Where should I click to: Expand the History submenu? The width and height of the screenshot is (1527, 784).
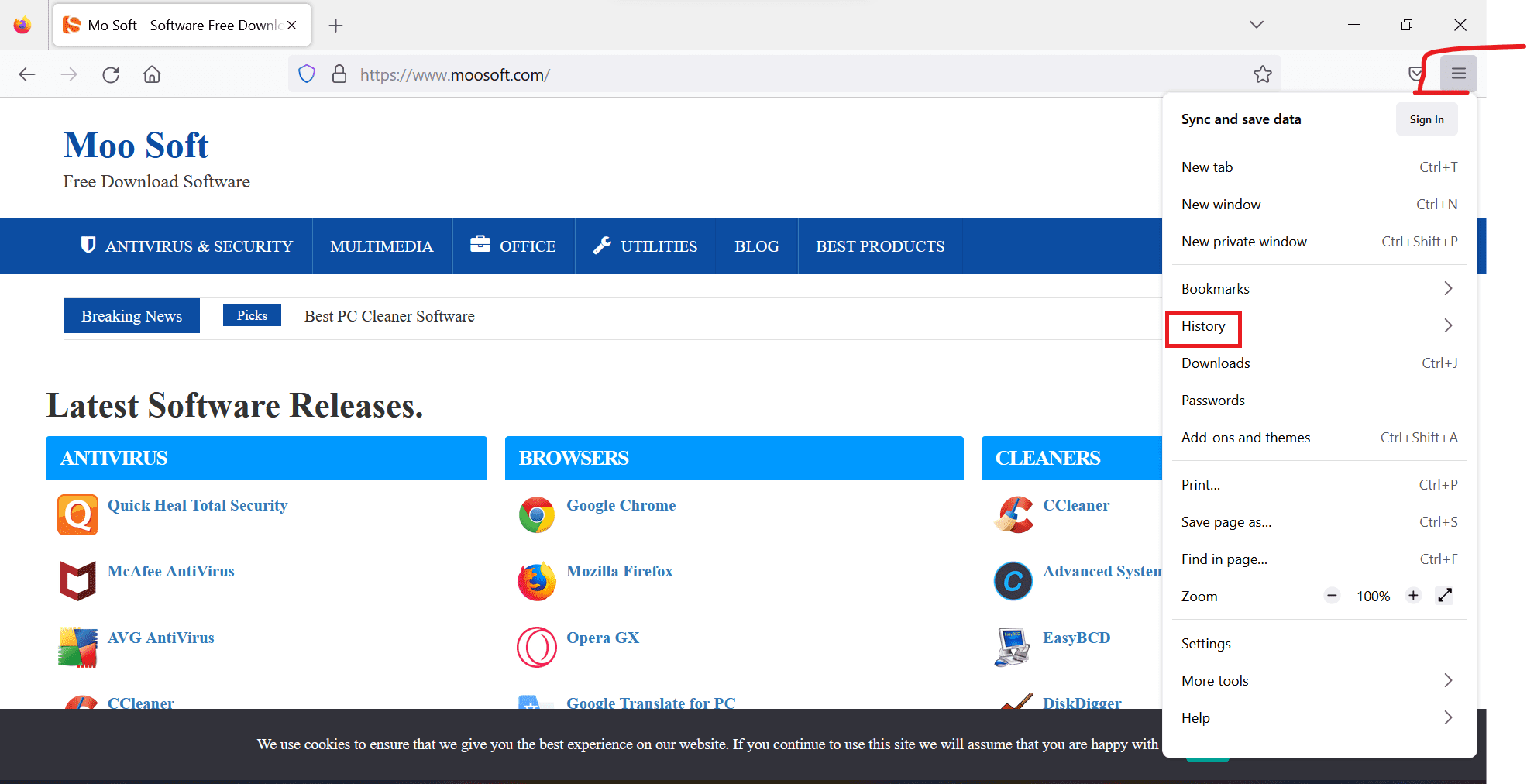[x=1319, y=326]
